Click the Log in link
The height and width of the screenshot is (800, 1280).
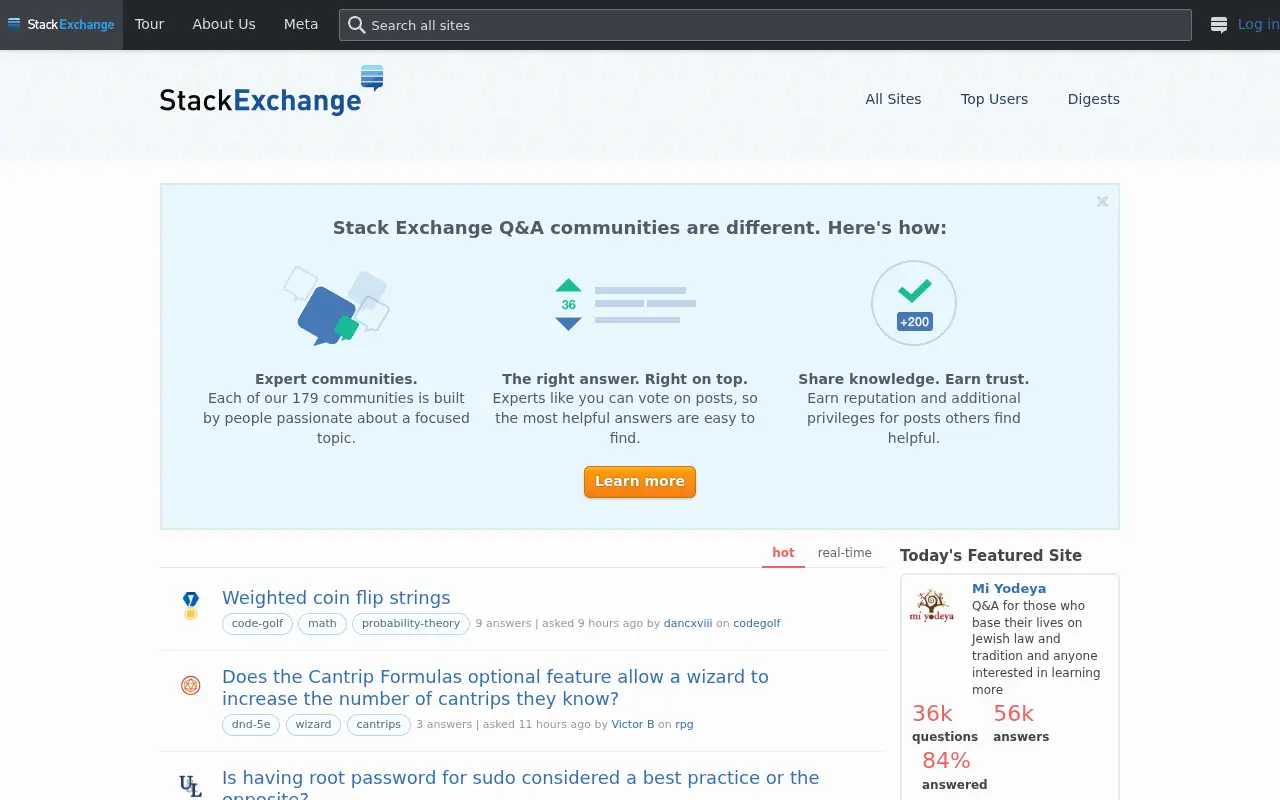(x=1258, y=24)
